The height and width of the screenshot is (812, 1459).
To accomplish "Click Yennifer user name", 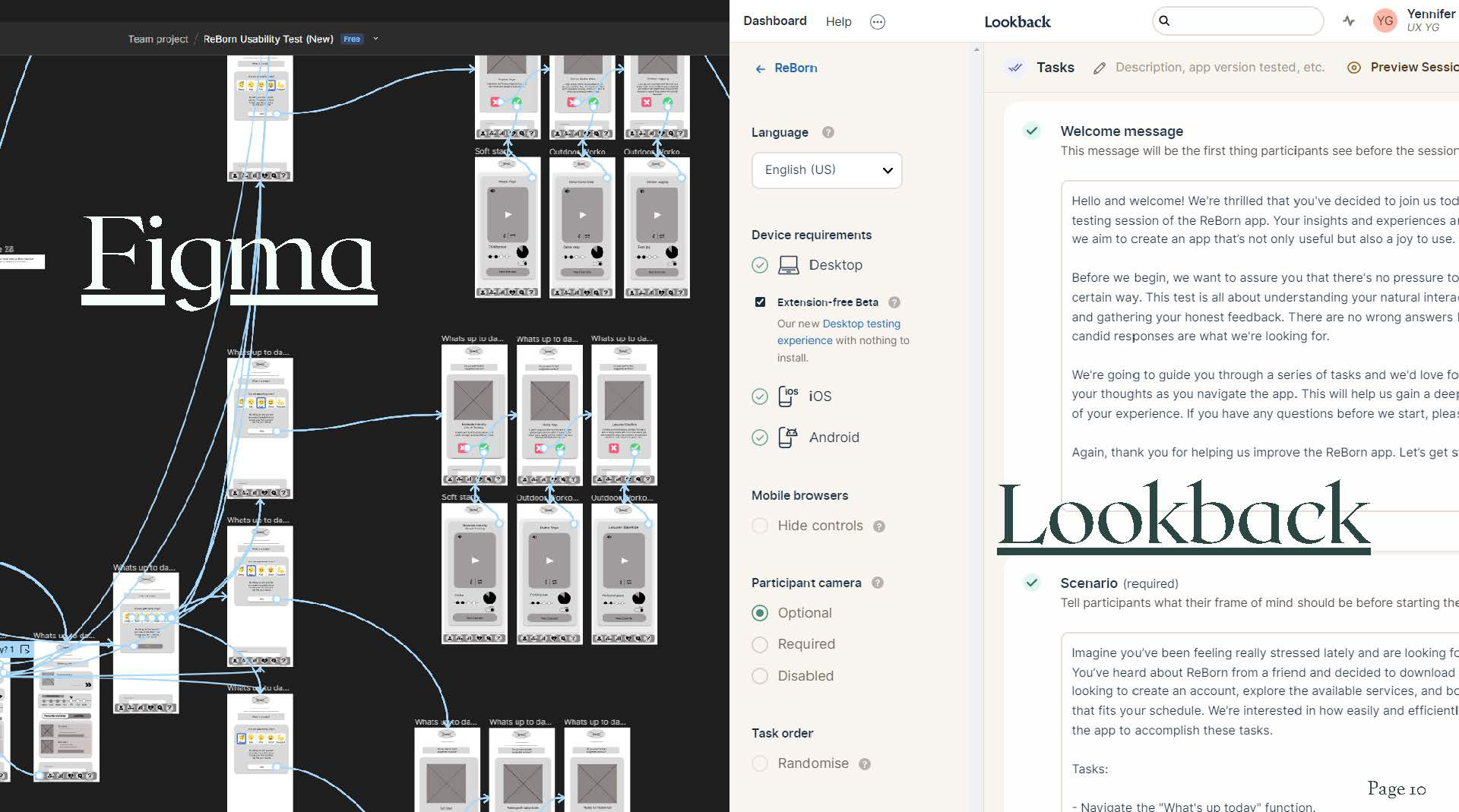I will point(1431,14).
